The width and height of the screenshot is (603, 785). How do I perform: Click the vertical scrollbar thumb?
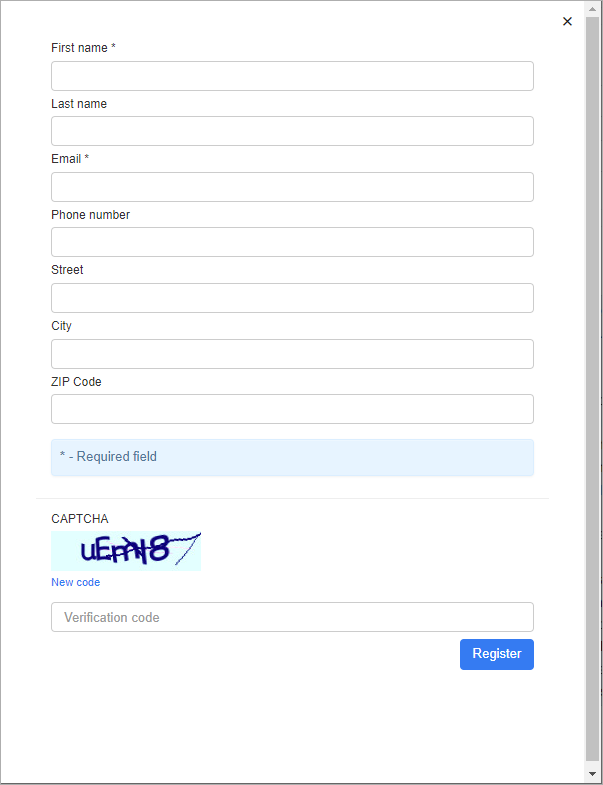[x=592, y=390]
